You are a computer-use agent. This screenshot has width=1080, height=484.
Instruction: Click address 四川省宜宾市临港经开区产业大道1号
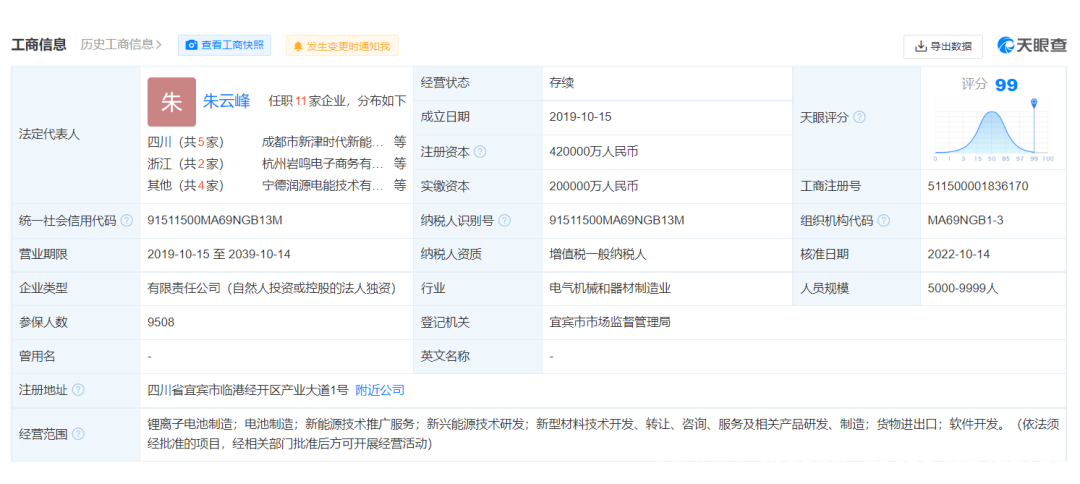248,390
